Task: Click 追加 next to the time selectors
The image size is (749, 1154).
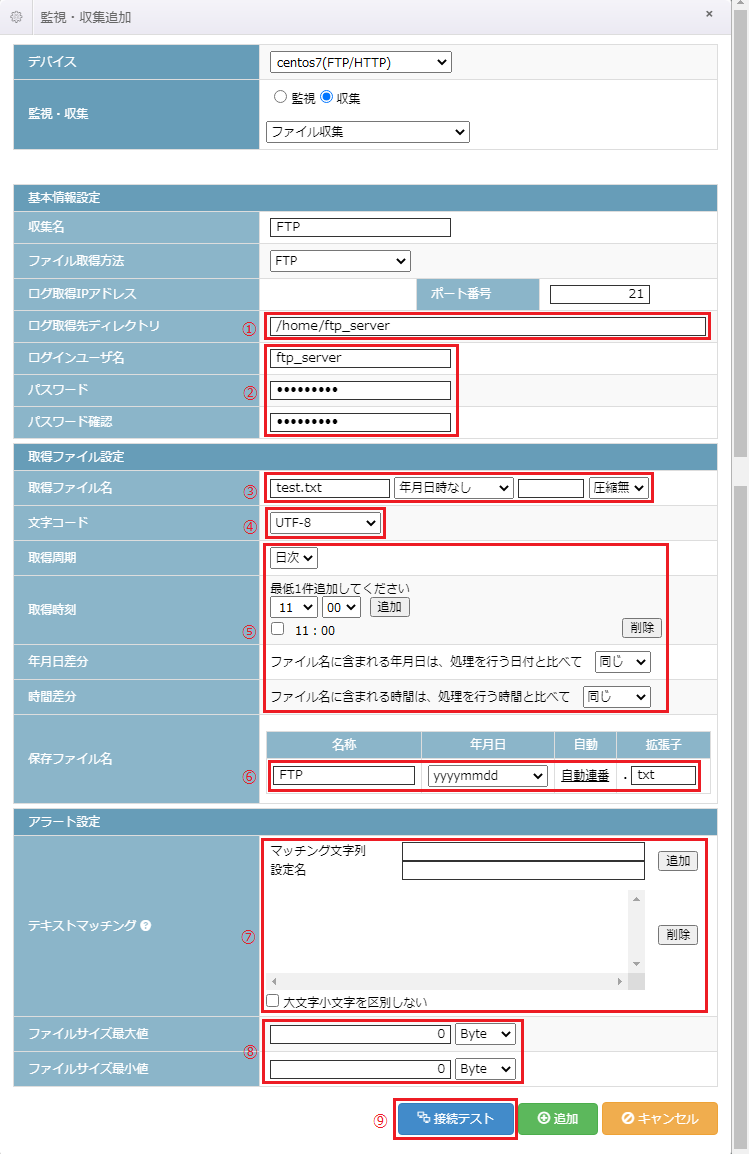Action: (x=389, y=607)
